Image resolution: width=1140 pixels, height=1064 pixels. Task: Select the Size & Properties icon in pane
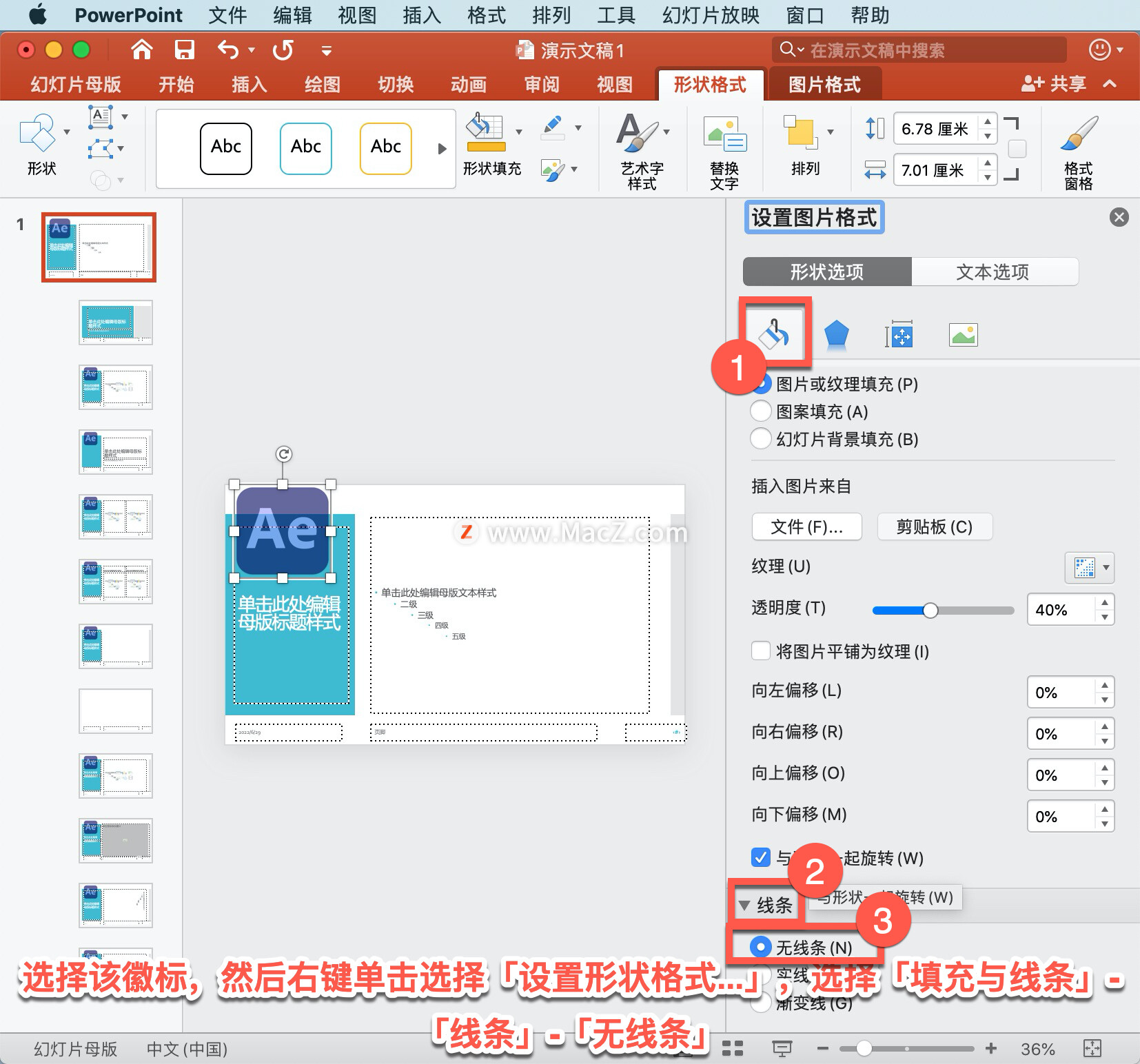click(899, 335)
